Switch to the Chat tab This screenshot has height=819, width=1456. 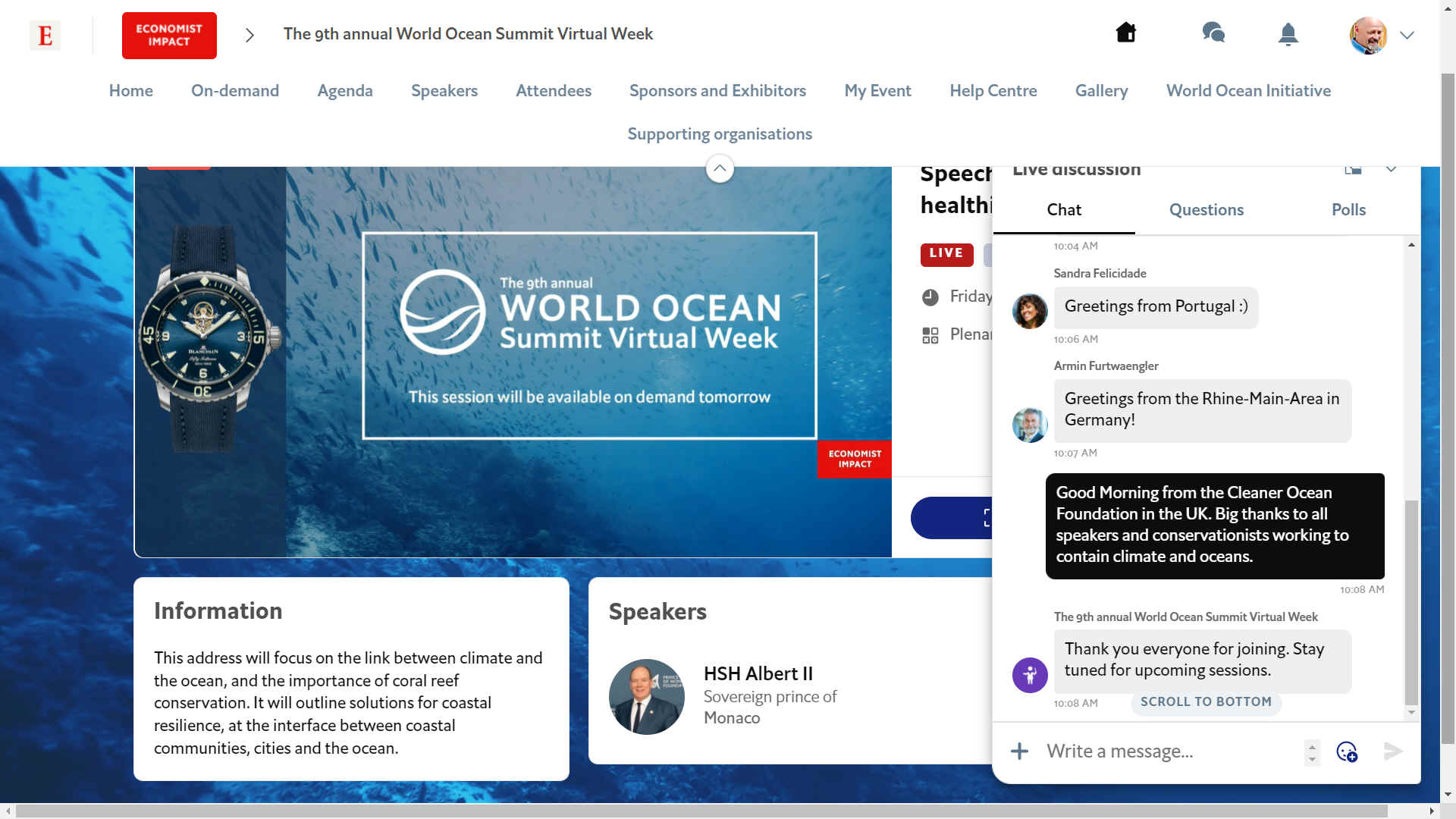(x=1064, y=210)
